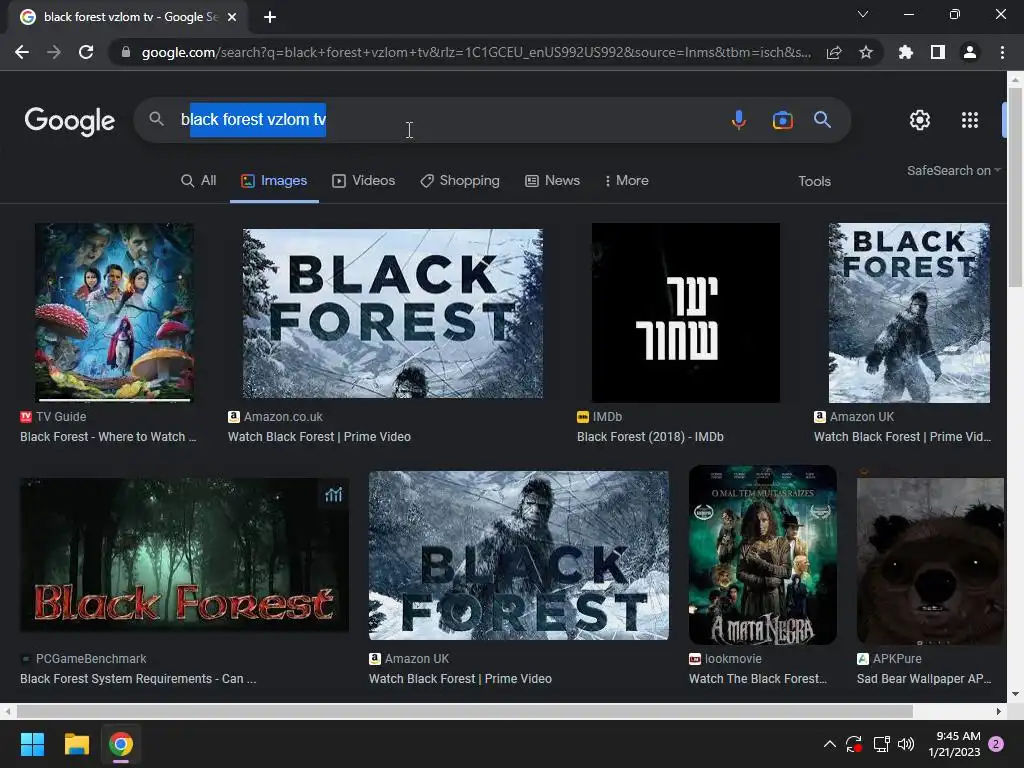The width and height of the screenshot is (1024, 768).
Task: Select the Images tab
Action: [274, 181]
